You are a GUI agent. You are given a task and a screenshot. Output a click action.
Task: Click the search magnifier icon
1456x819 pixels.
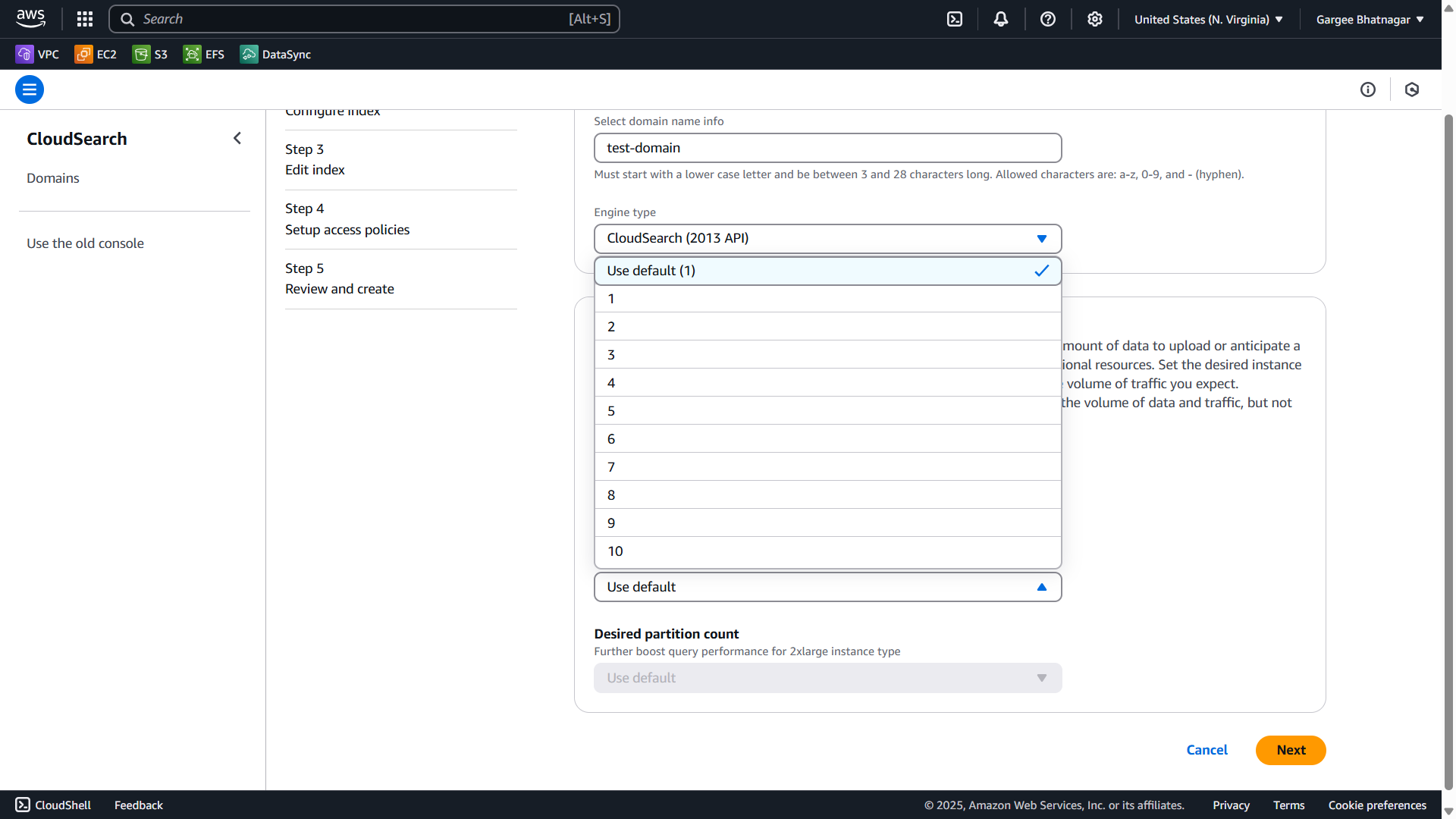(x=127, y=19)
